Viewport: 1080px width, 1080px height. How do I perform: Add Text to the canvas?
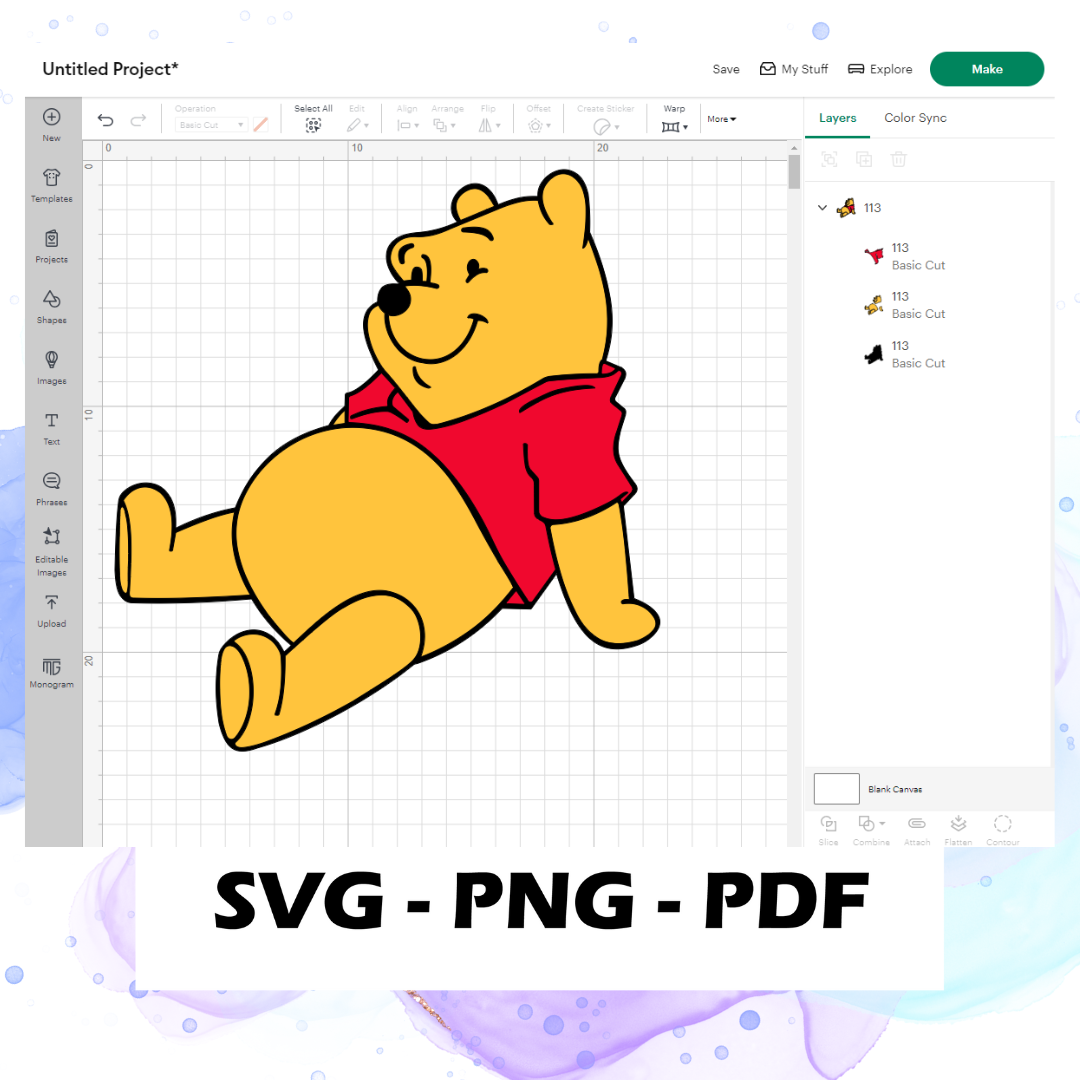[x=52, y=428]
